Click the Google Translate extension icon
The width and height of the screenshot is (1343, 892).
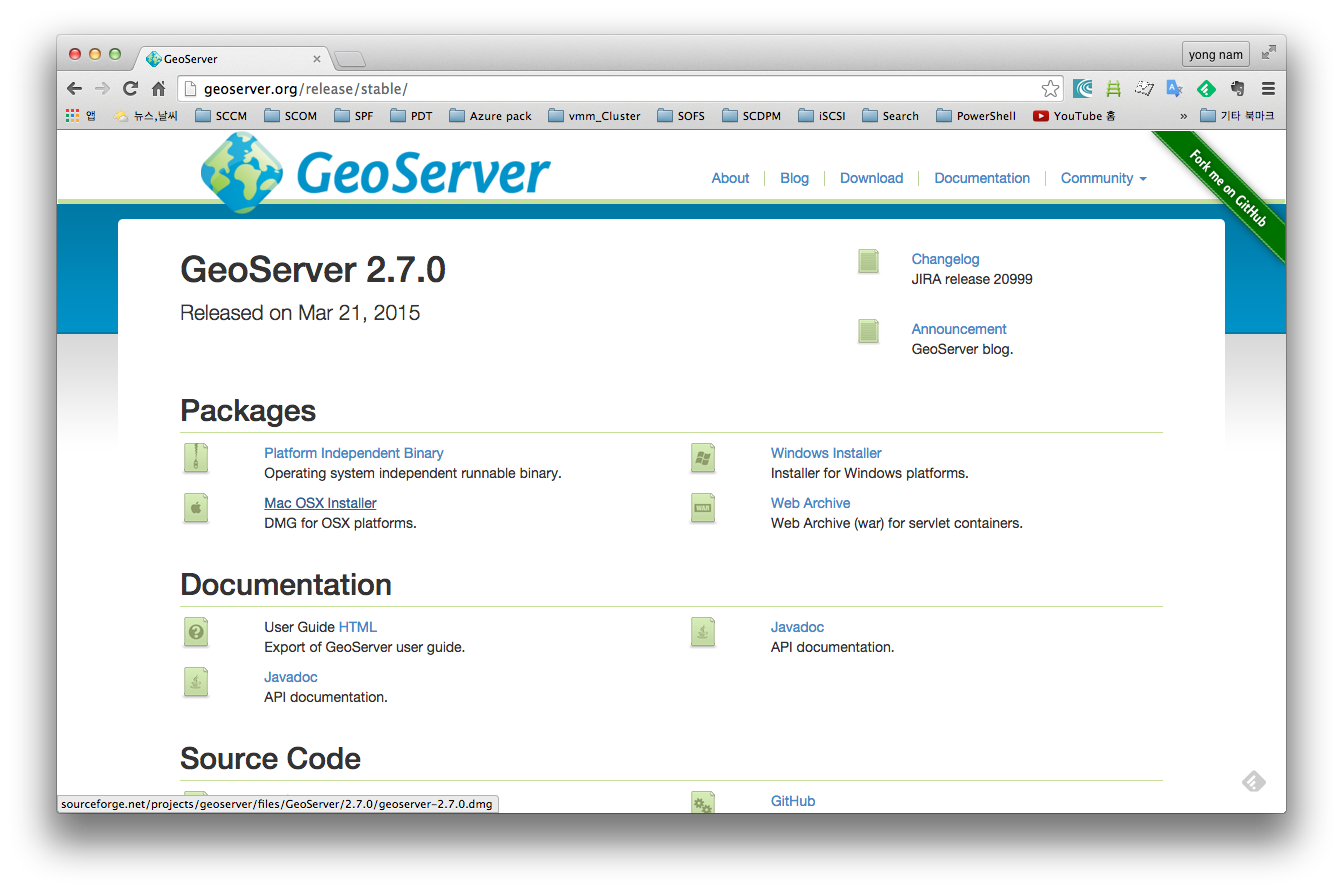coord(1175,88)
